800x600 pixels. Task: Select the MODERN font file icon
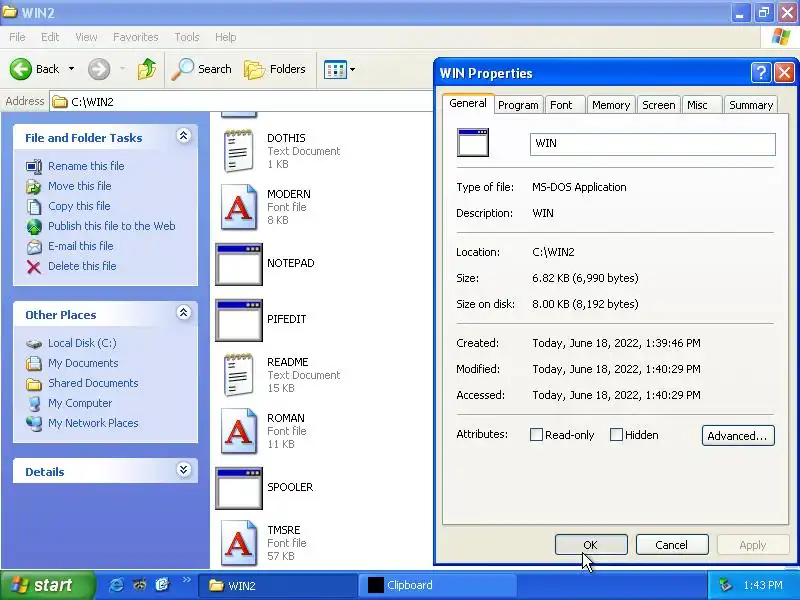pos(238,207)
